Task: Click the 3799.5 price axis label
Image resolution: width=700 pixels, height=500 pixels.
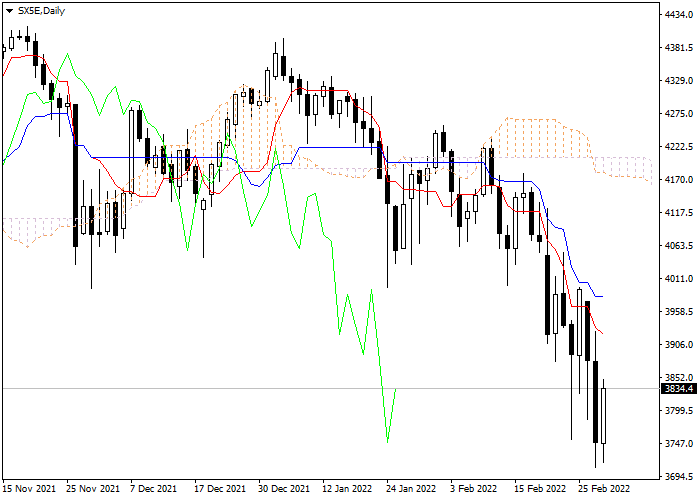Action: [679, 411]
